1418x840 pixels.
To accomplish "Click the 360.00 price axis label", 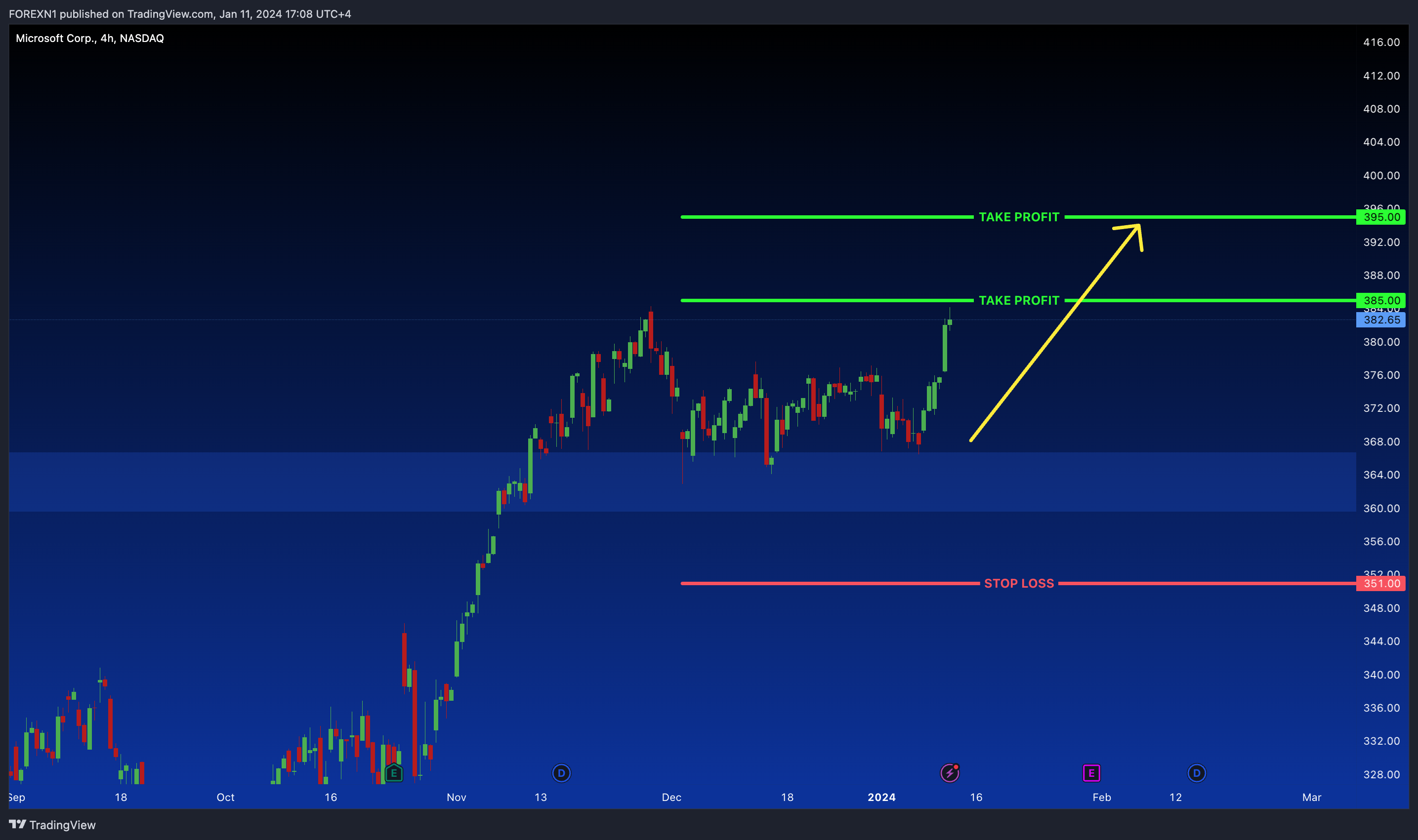I will click(x=1381, y=508).
